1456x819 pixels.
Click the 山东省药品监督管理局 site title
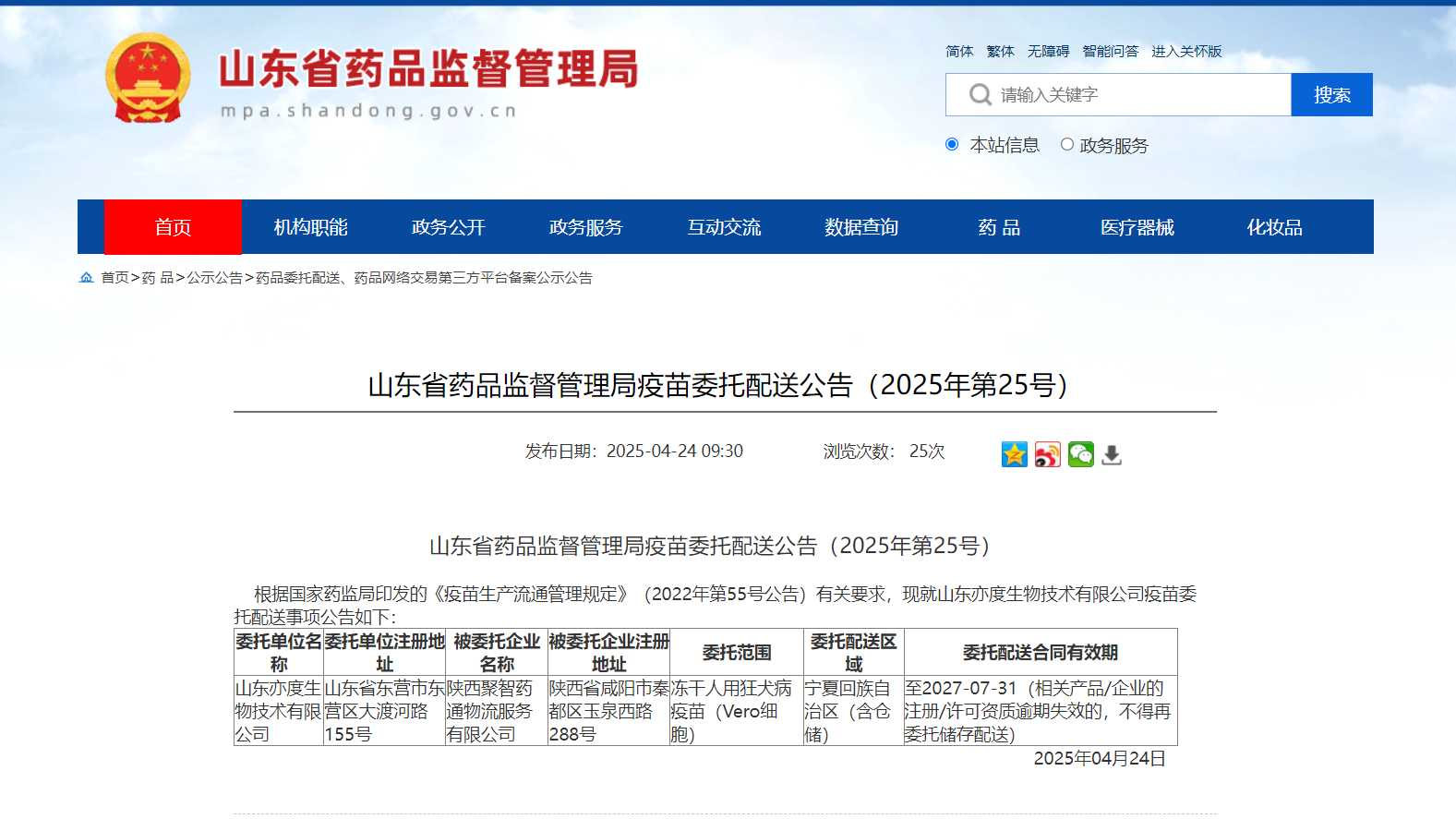coord(428,69)
